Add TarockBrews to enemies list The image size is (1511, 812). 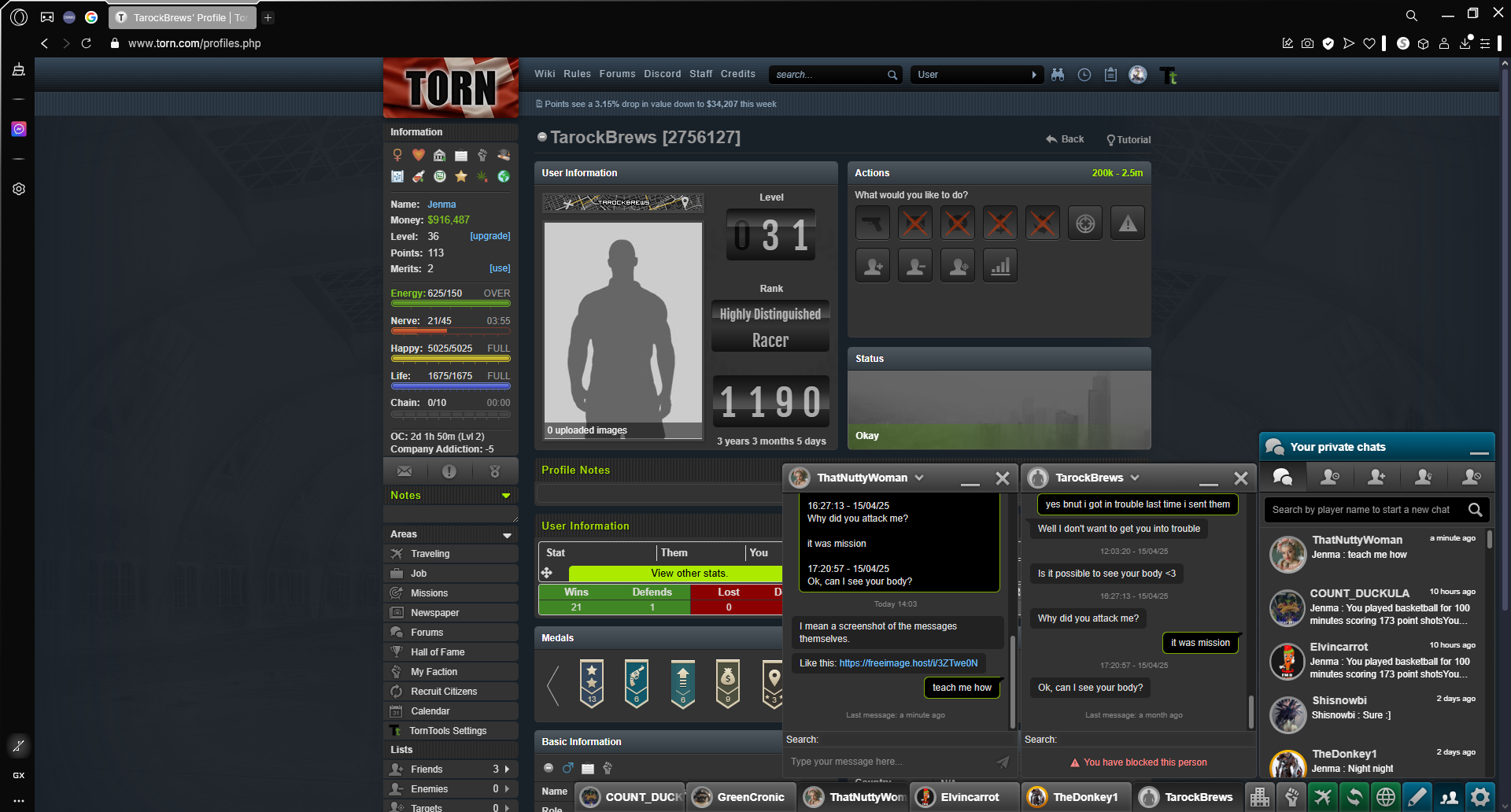coord(915,266)
